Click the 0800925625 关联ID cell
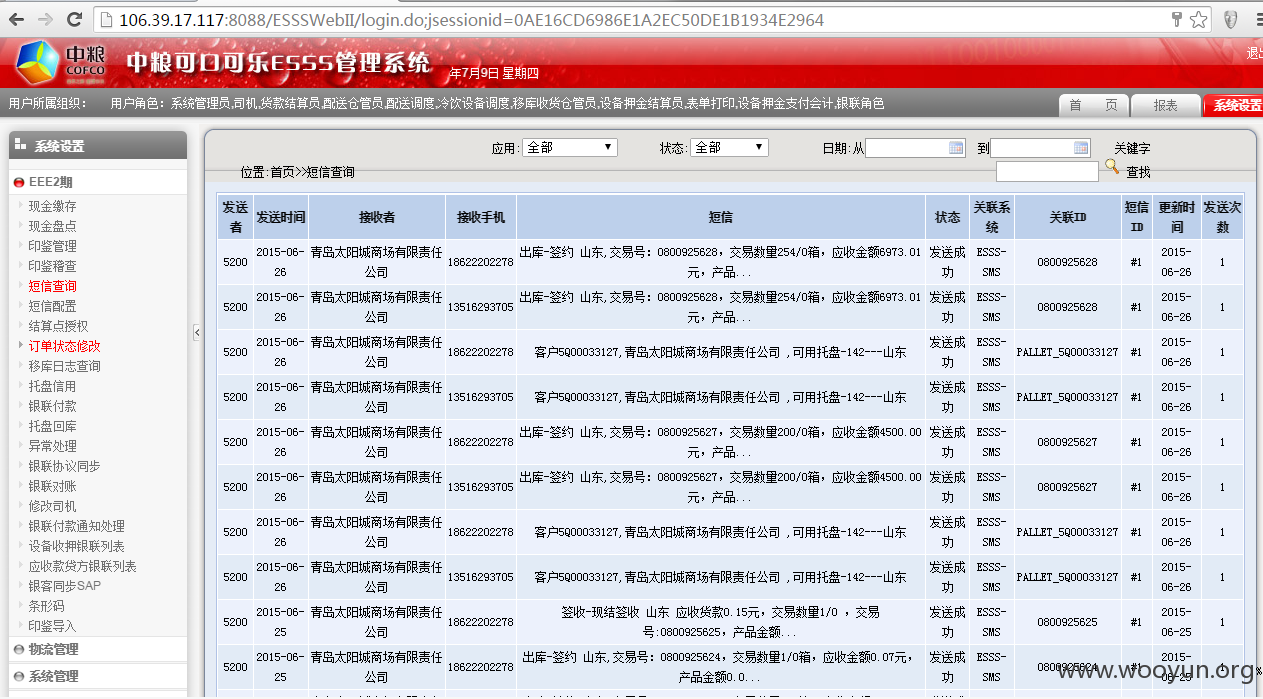 click(x=1067, y=622)
